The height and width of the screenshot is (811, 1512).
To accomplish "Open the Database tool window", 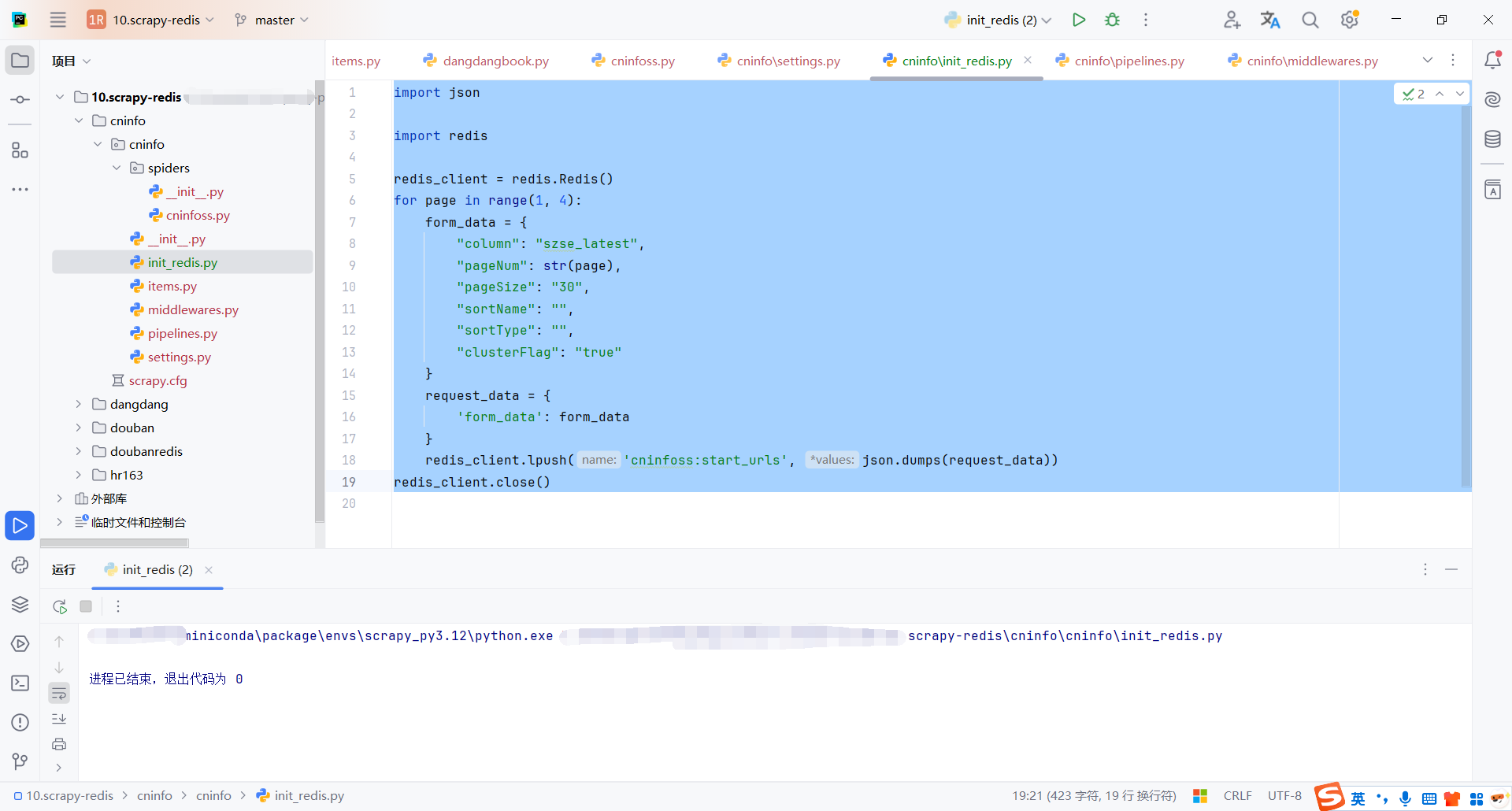I will pyautogui.click(x=1492, y=139).
